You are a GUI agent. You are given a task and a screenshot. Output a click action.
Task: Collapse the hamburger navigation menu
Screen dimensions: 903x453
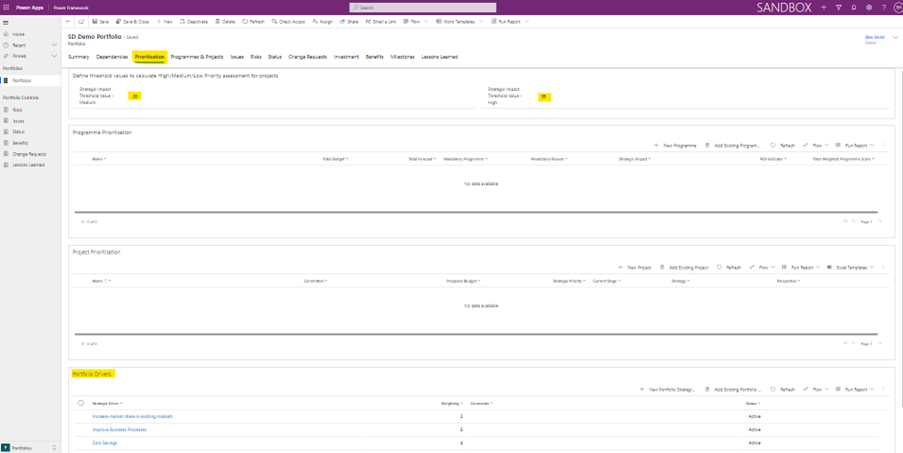point(6,22)
